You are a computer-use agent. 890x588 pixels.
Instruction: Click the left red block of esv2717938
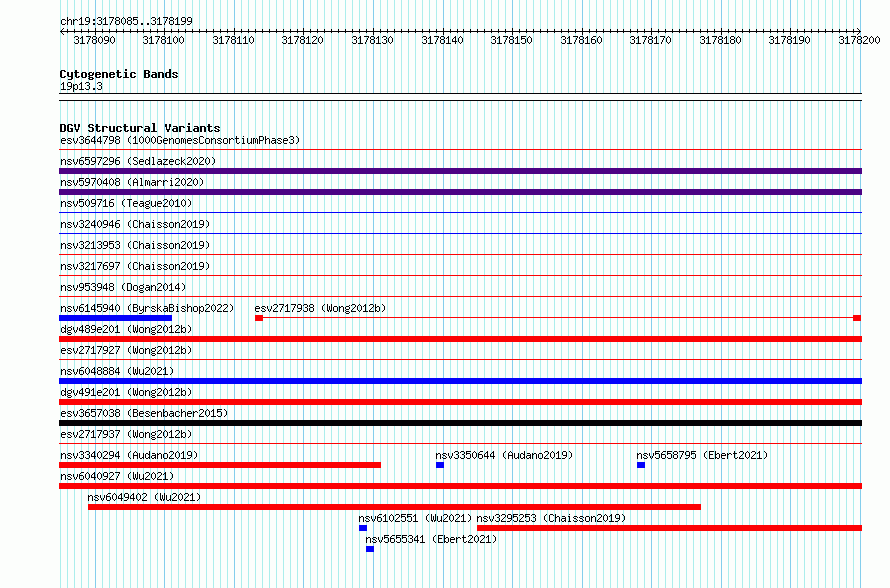point(259,318)
